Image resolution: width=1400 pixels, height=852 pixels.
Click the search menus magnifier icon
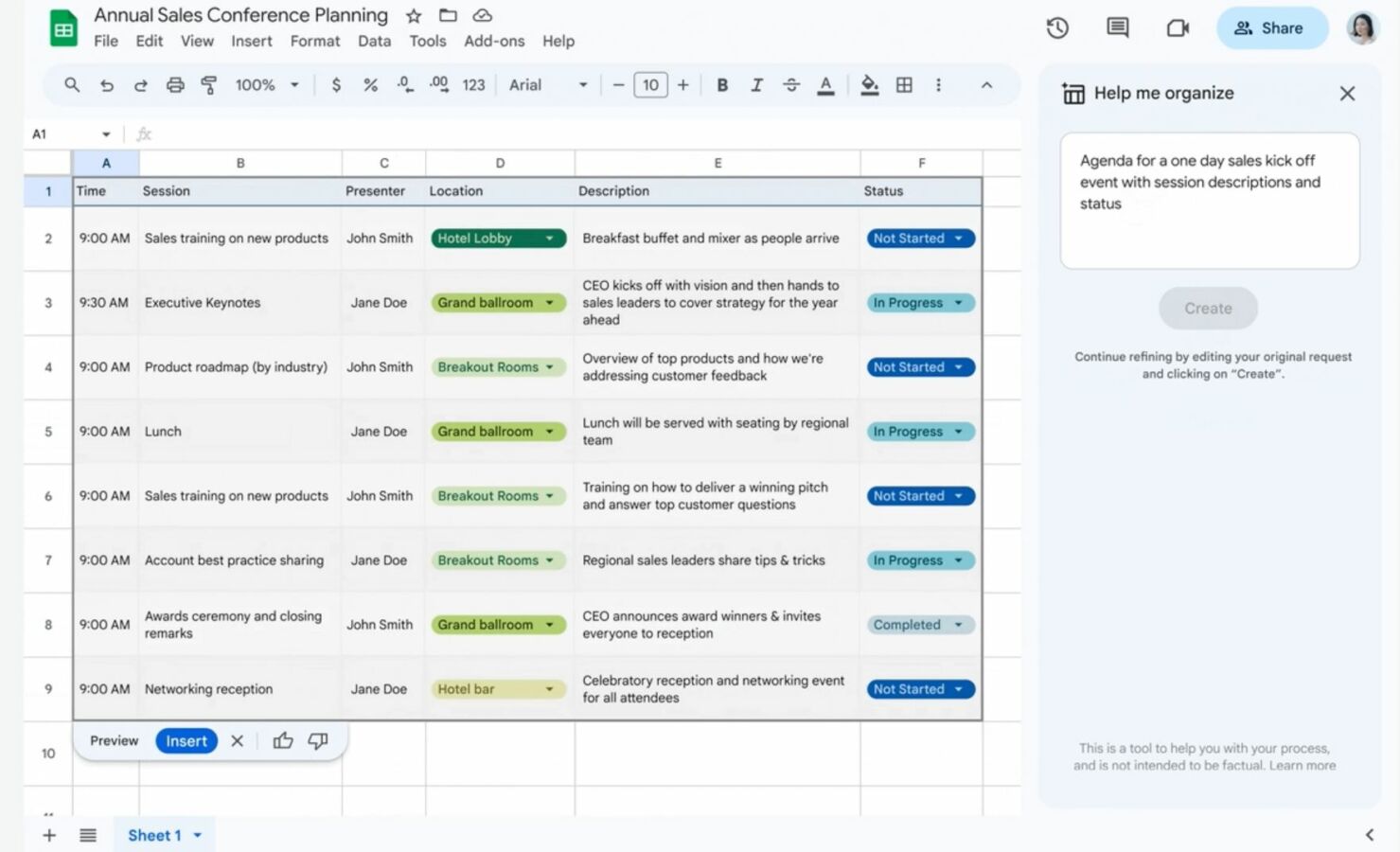pos(72,84)
